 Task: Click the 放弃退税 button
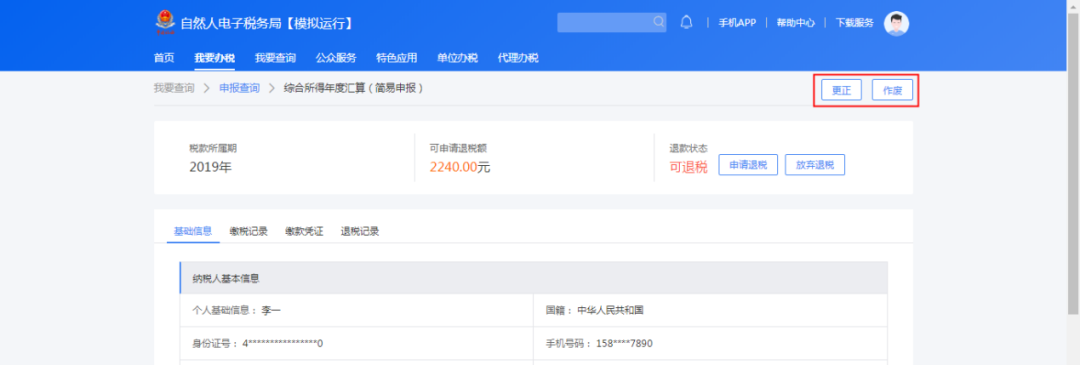815,165
